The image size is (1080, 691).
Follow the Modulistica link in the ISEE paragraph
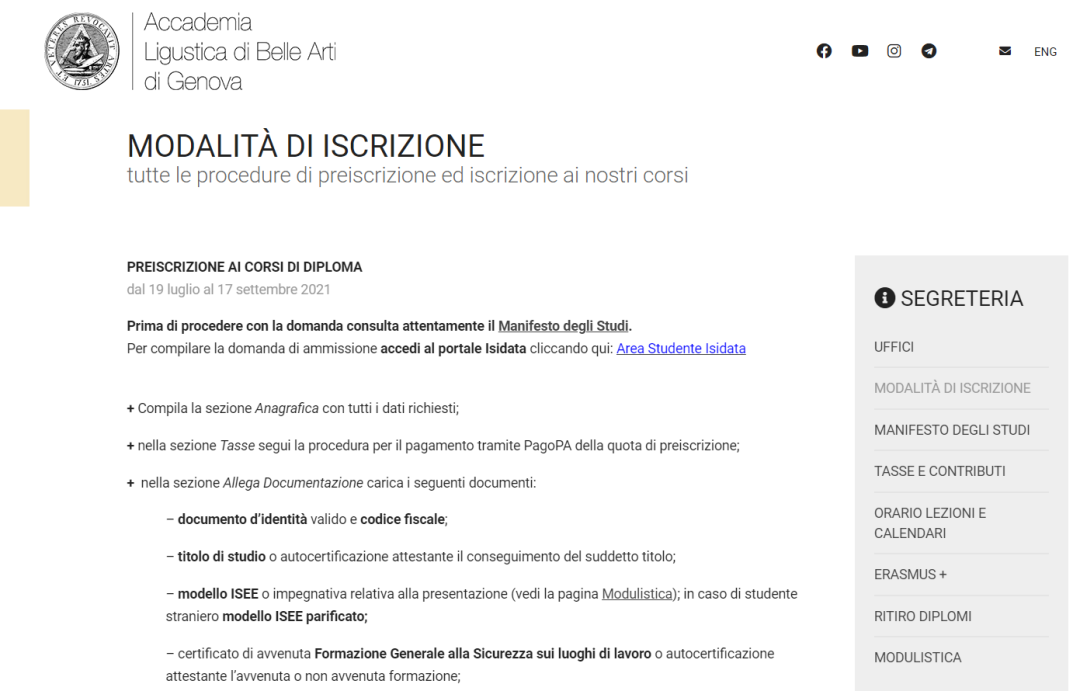[635, 594]
